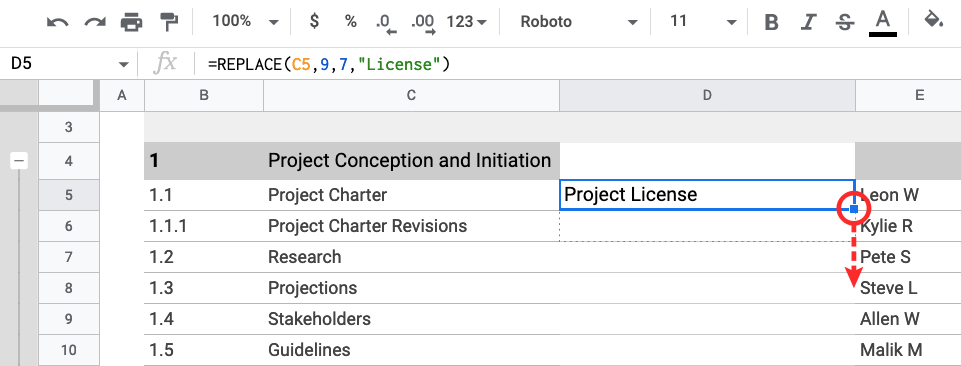This screenshot has width=961, height=366.
Task: Apply percent format with the % button
Action: pos(351,21)
